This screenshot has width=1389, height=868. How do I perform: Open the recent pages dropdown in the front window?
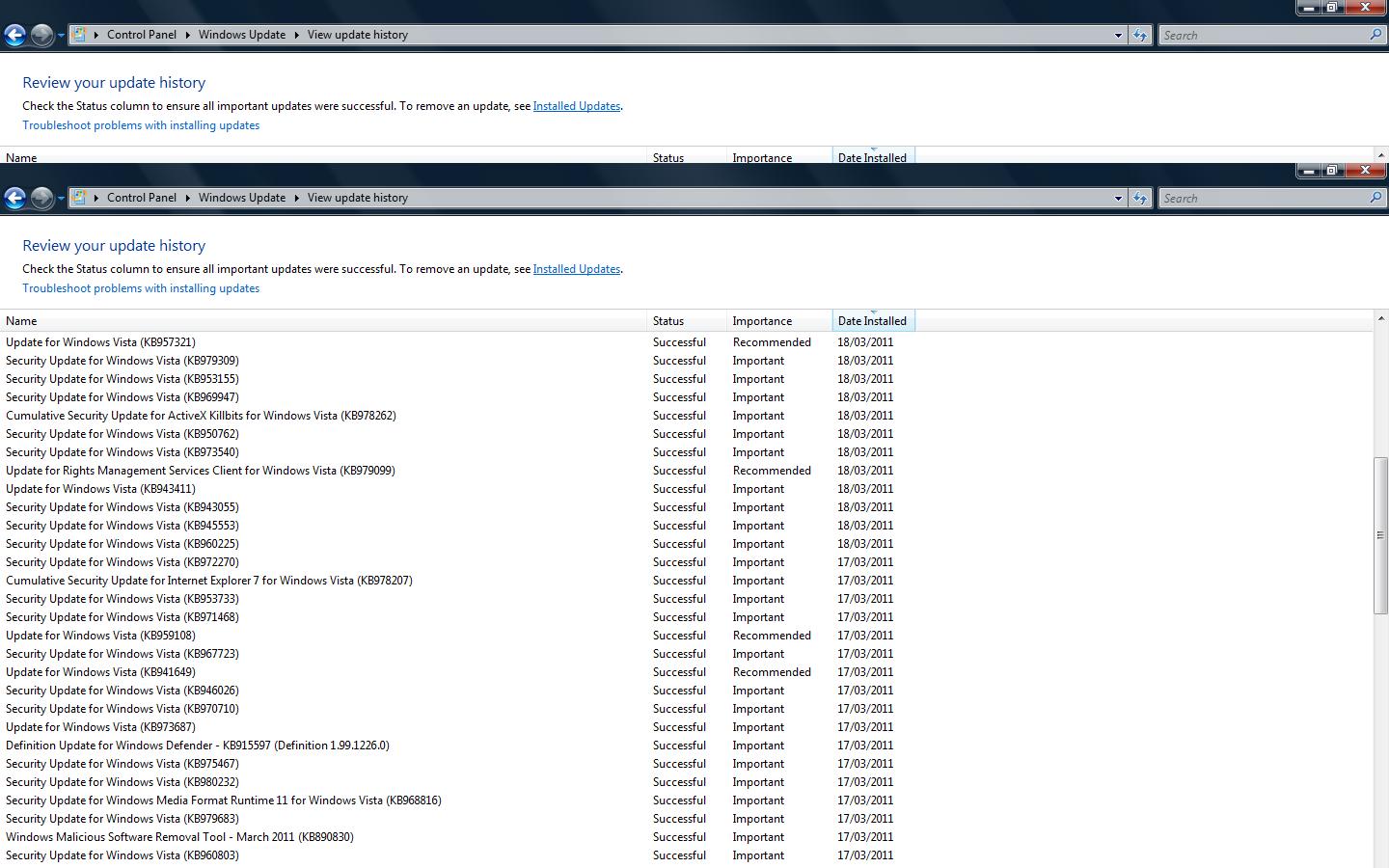(x=61, y=199)
